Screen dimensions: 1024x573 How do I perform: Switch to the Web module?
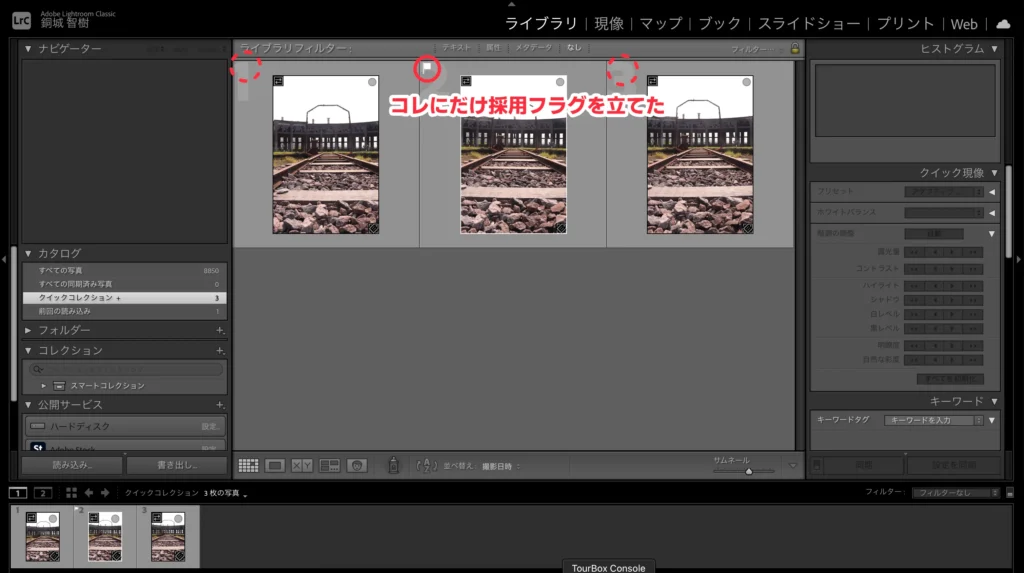(964, 24)
